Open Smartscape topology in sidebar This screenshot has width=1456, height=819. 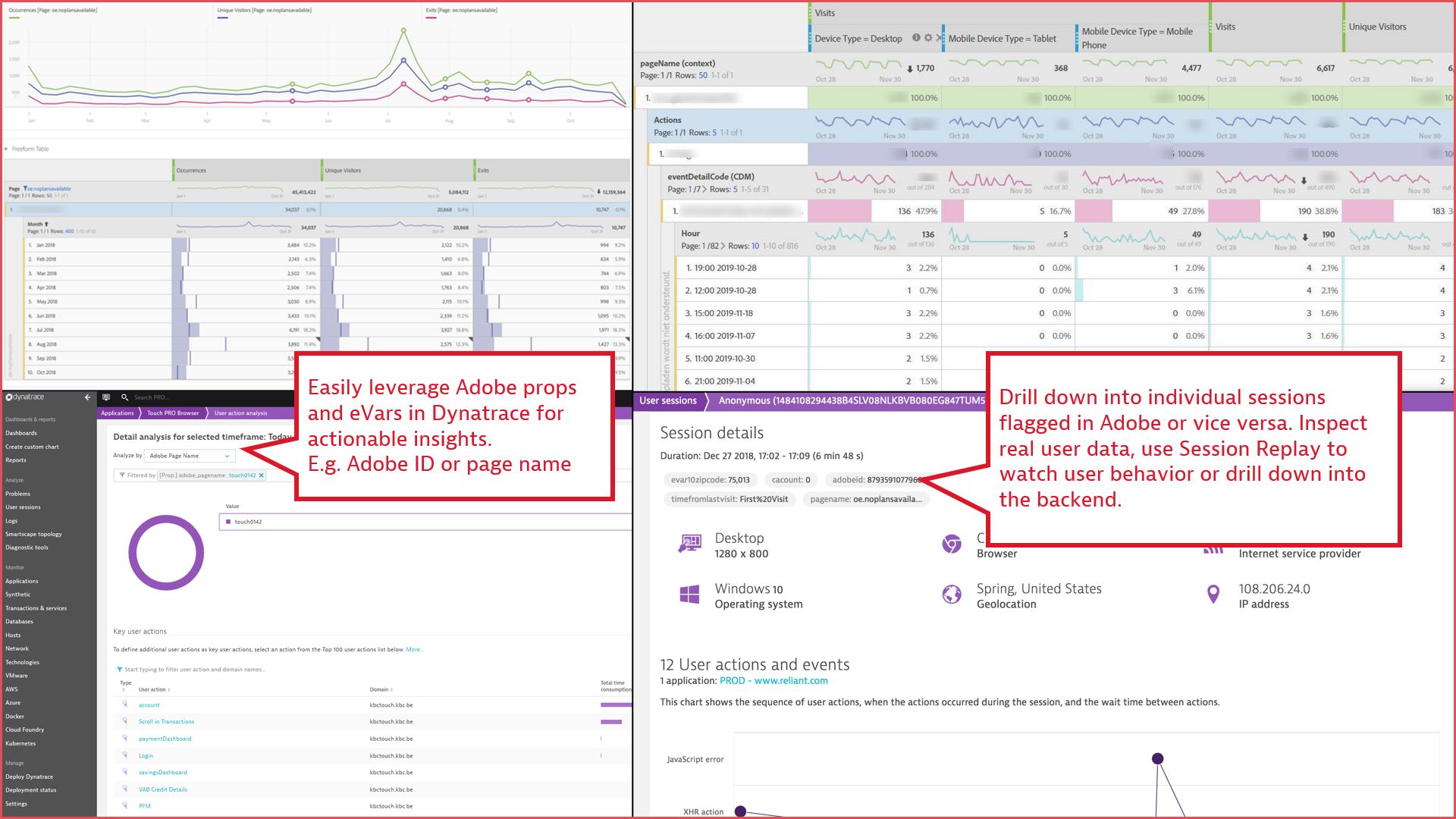pos(34,534)
